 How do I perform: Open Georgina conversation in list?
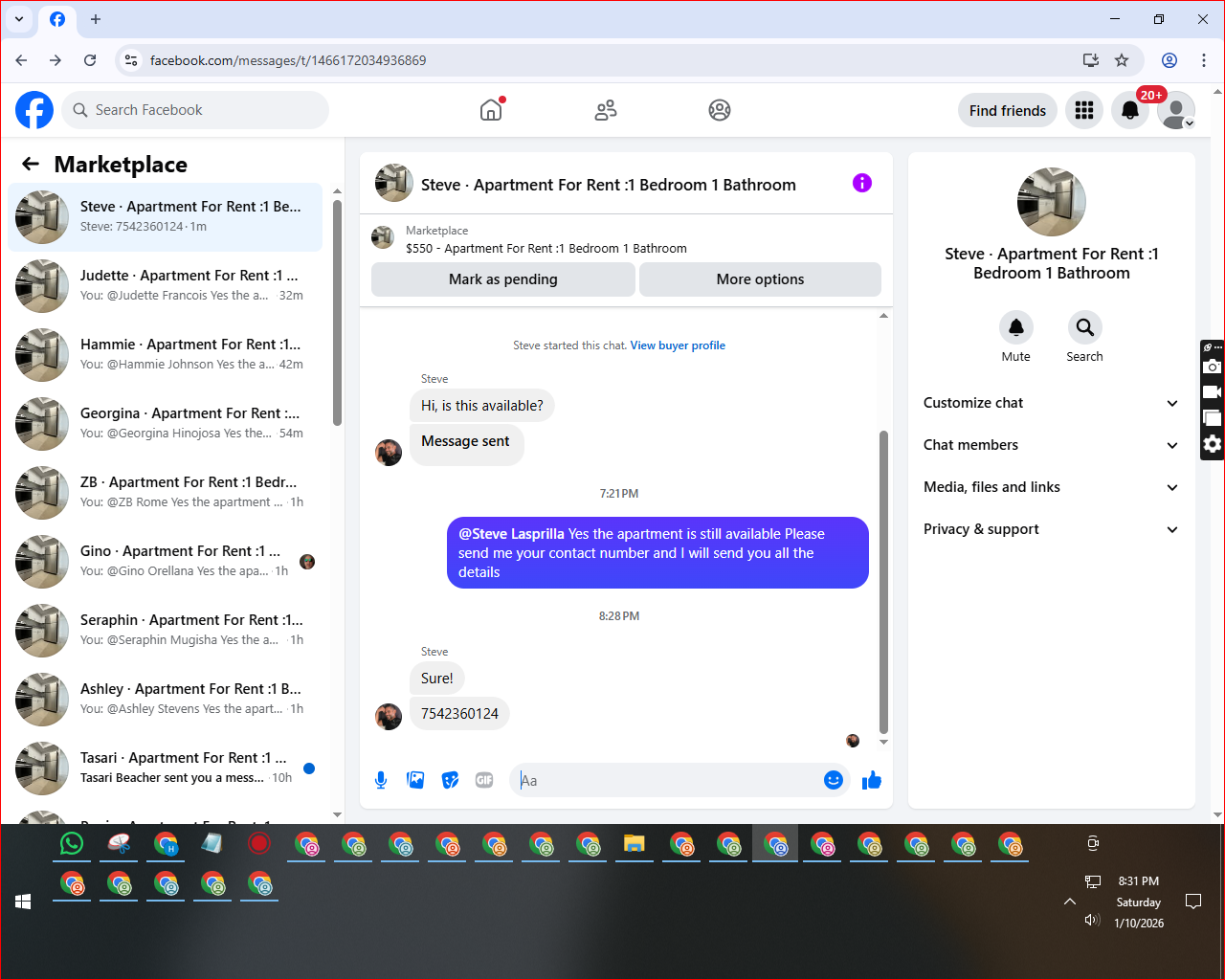[165, 424]
